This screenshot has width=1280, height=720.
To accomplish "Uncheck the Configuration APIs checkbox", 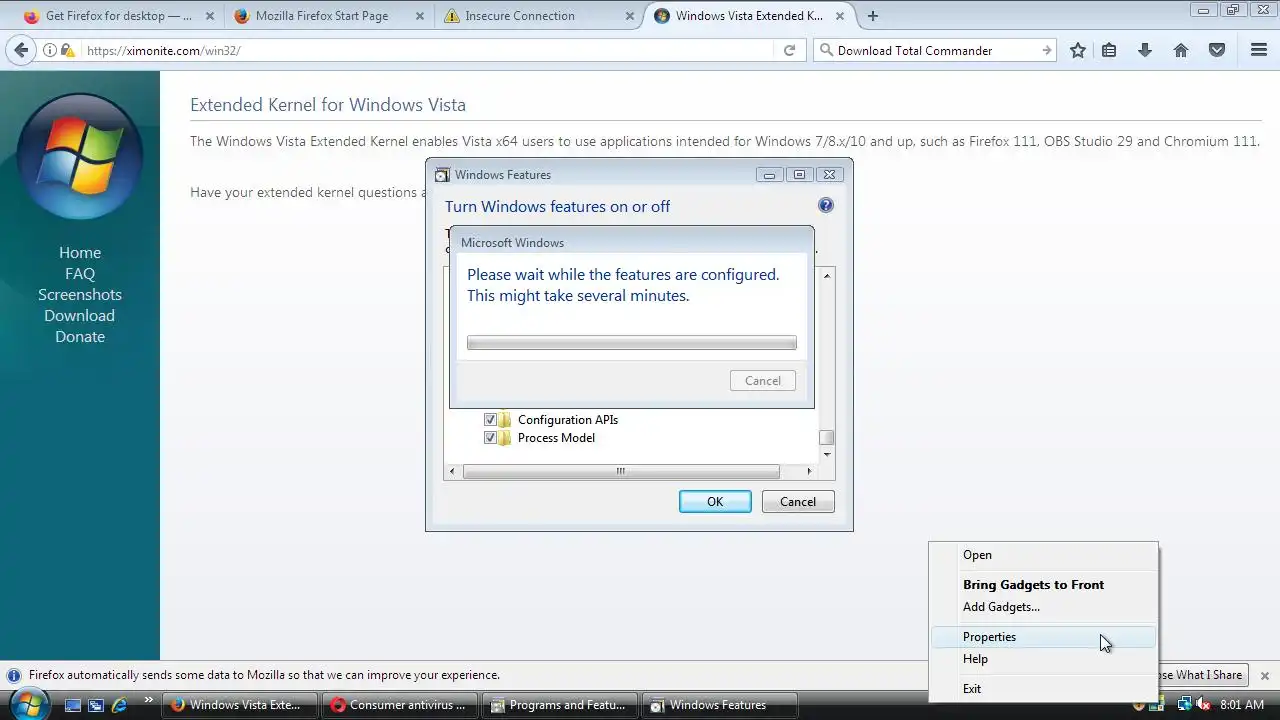I will pos(490,420).
